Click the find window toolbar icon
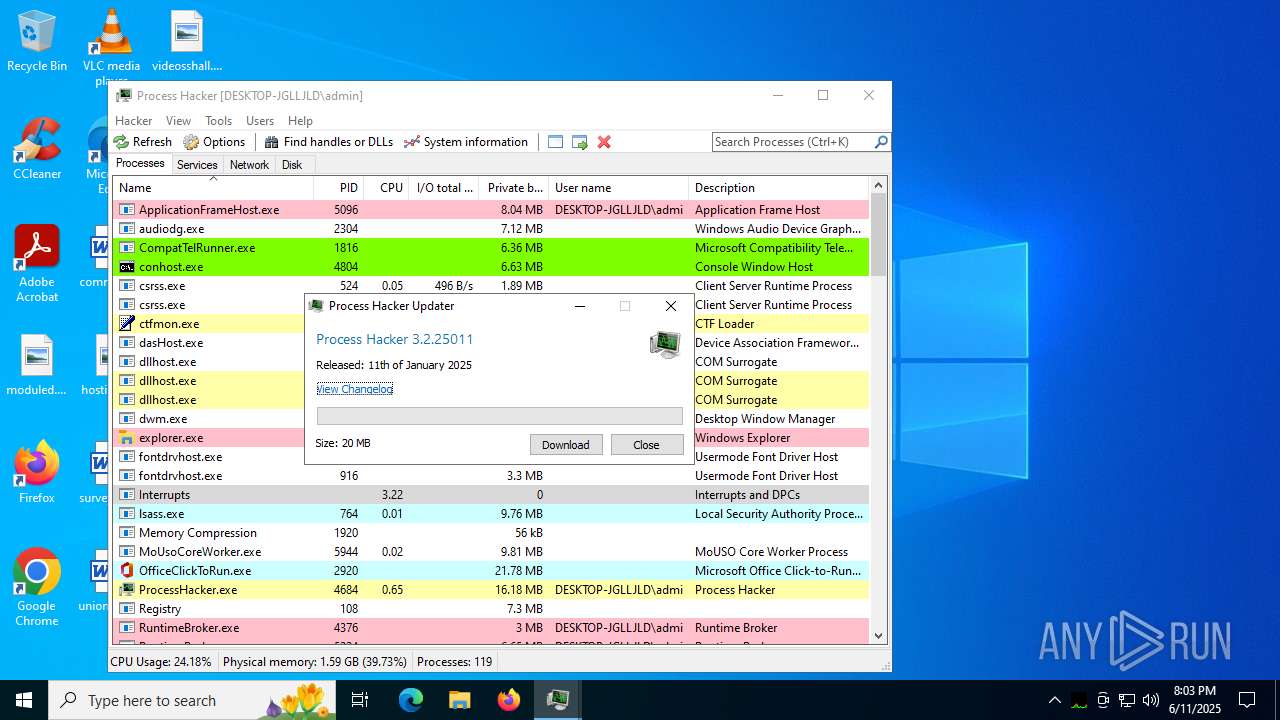 [x=556, y=142]
